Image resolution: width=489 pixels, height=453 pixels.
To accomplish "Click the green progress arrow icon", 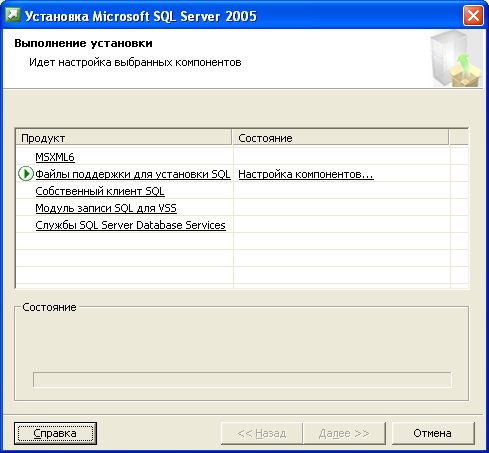I will 26,174.
